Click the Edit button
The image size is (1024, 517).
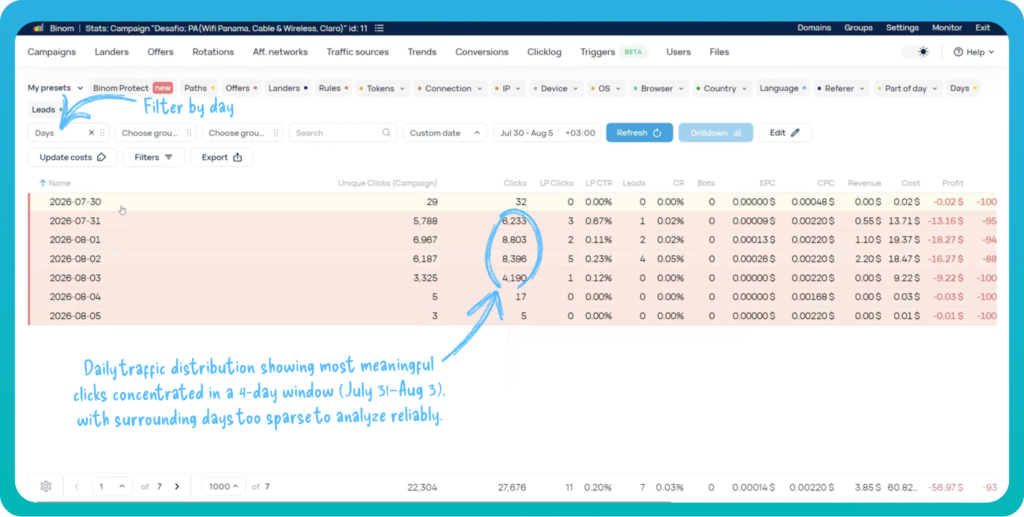tap(785, 133)
